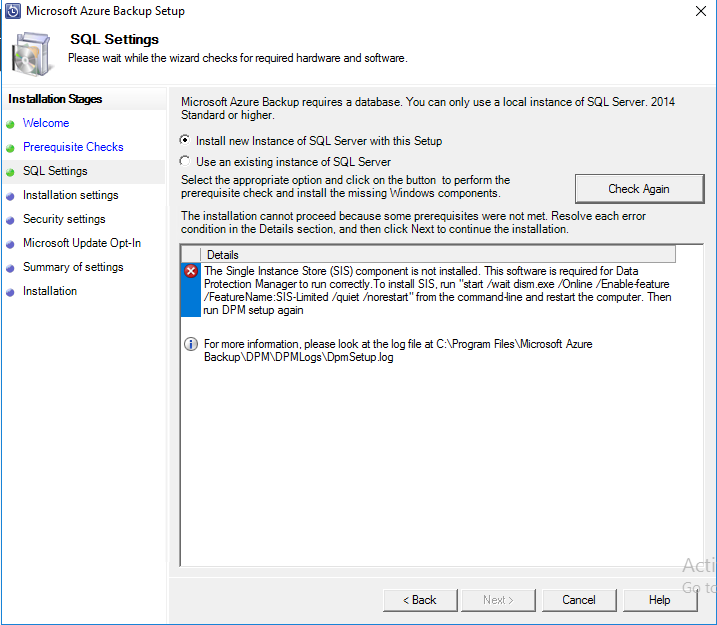Click the Azure Backup title bar icon
Image resolution: width=717 pixels, height=625 pixels.
pyautogui.click(x=12, y=11)
